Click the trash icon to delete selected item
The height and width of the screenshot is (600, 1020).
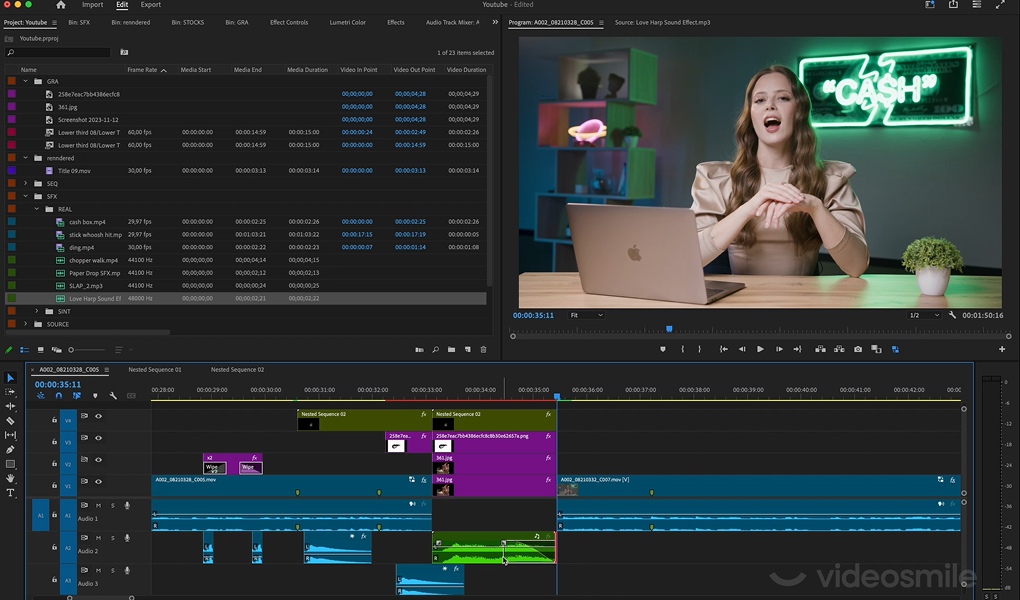tap(483, 350)
